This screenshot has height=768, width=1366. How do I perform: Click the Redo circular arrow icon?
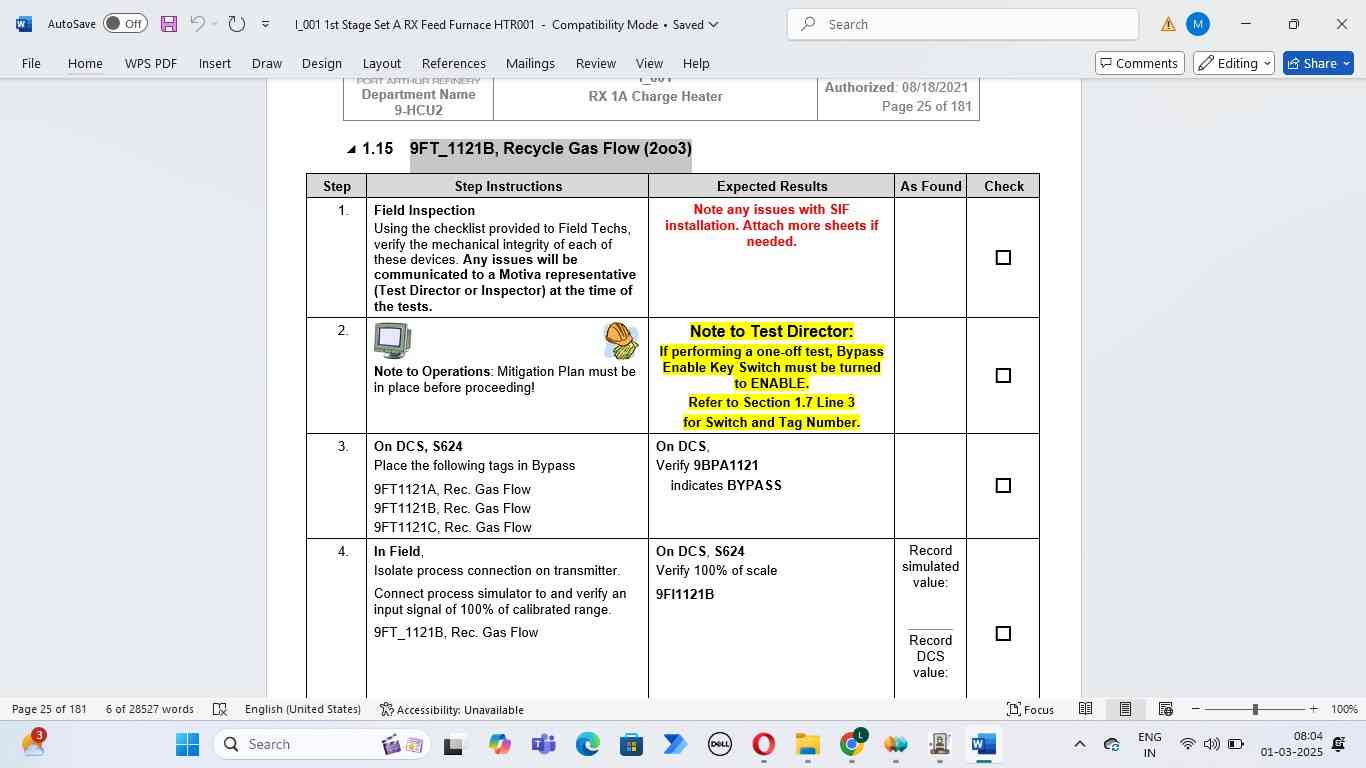tap(237, 24)
